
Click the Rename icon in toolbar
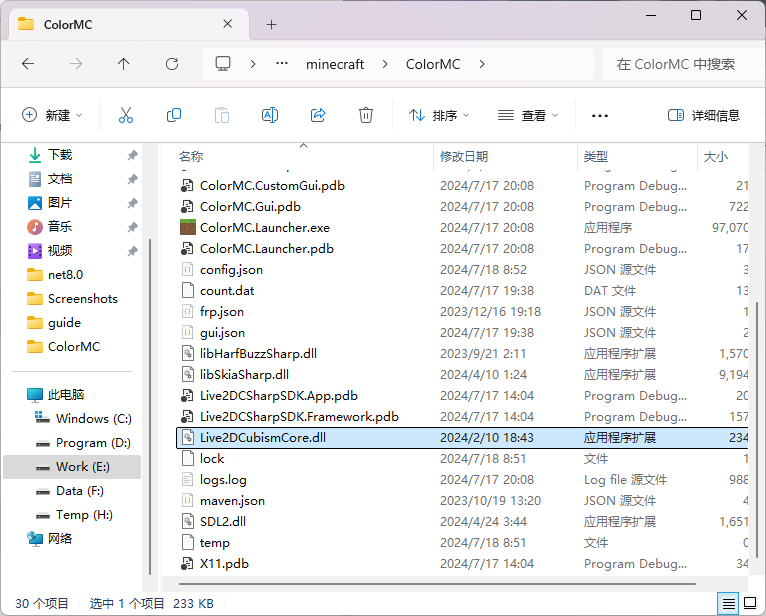[x=270, y=115]
